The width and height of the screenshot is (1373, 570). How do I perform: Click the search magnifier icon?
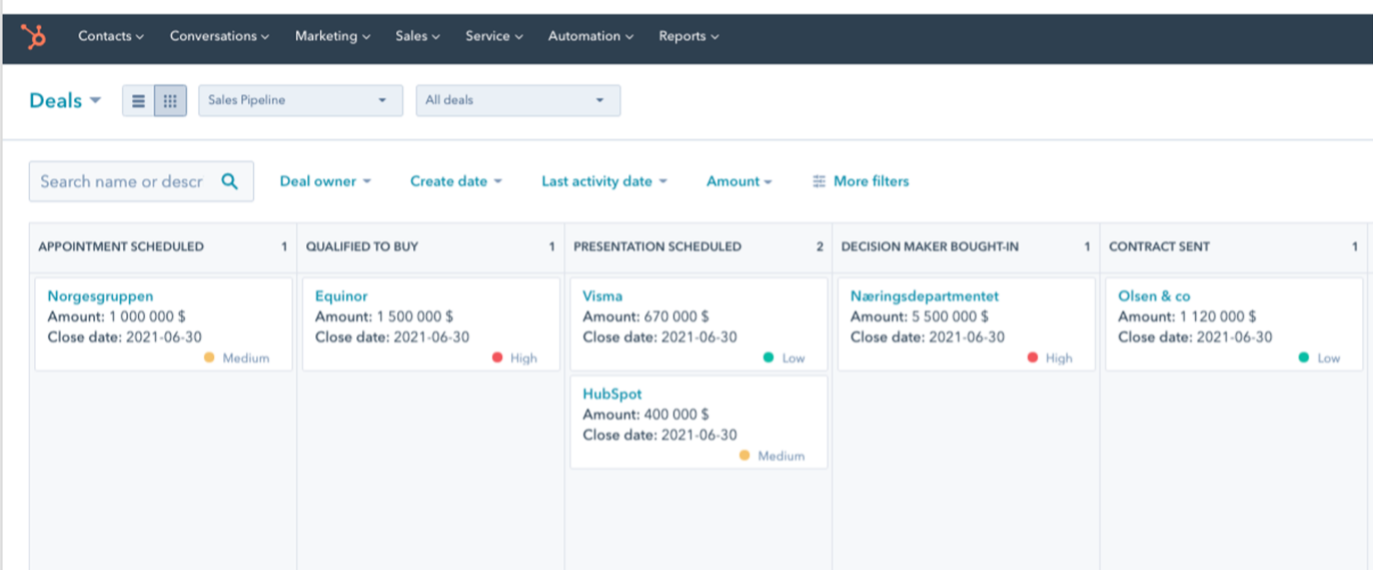tap(229, 181)
